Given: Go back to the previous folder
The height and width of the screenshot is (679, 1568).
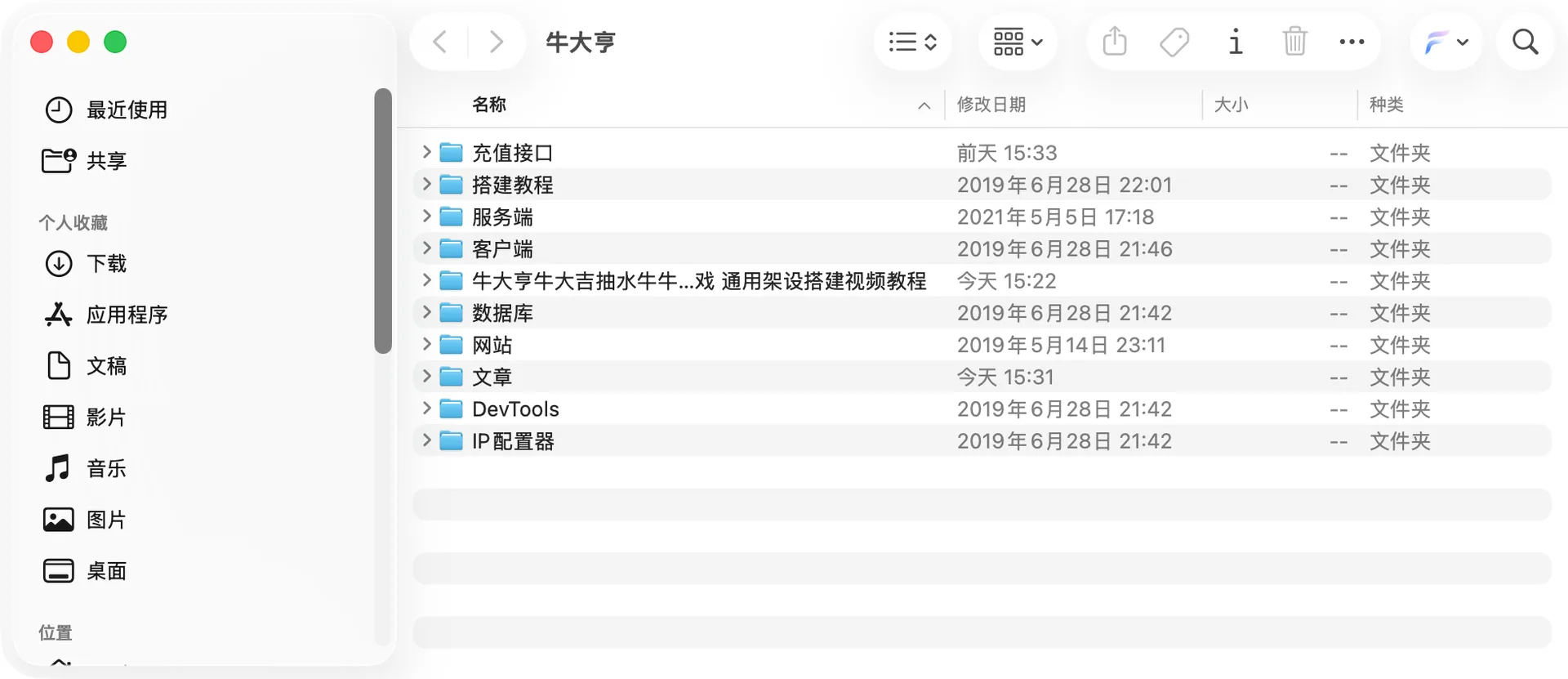Looking at the screenshot, I should [x=439, y=42].
